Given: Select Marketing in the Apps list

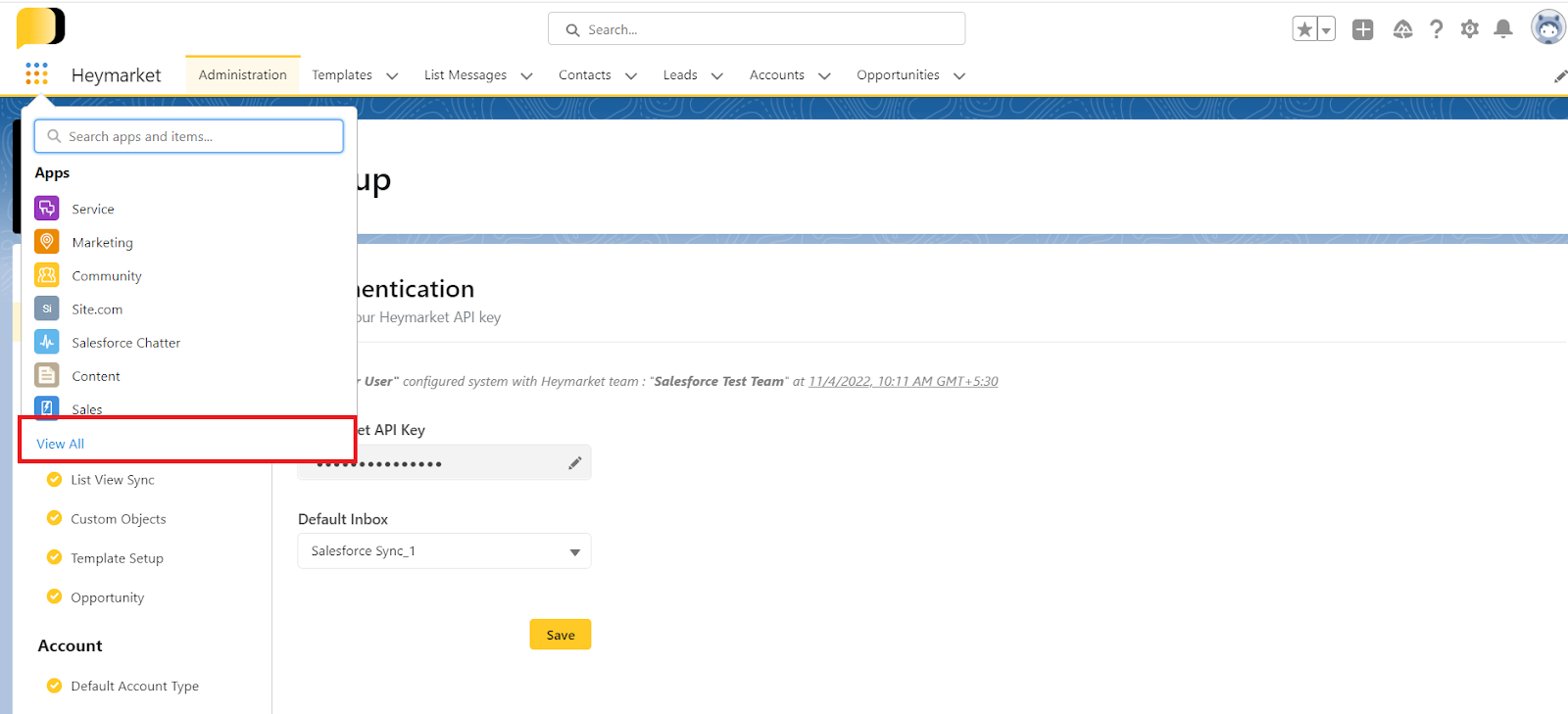Looking at the screenshot, I should [102, 242].
